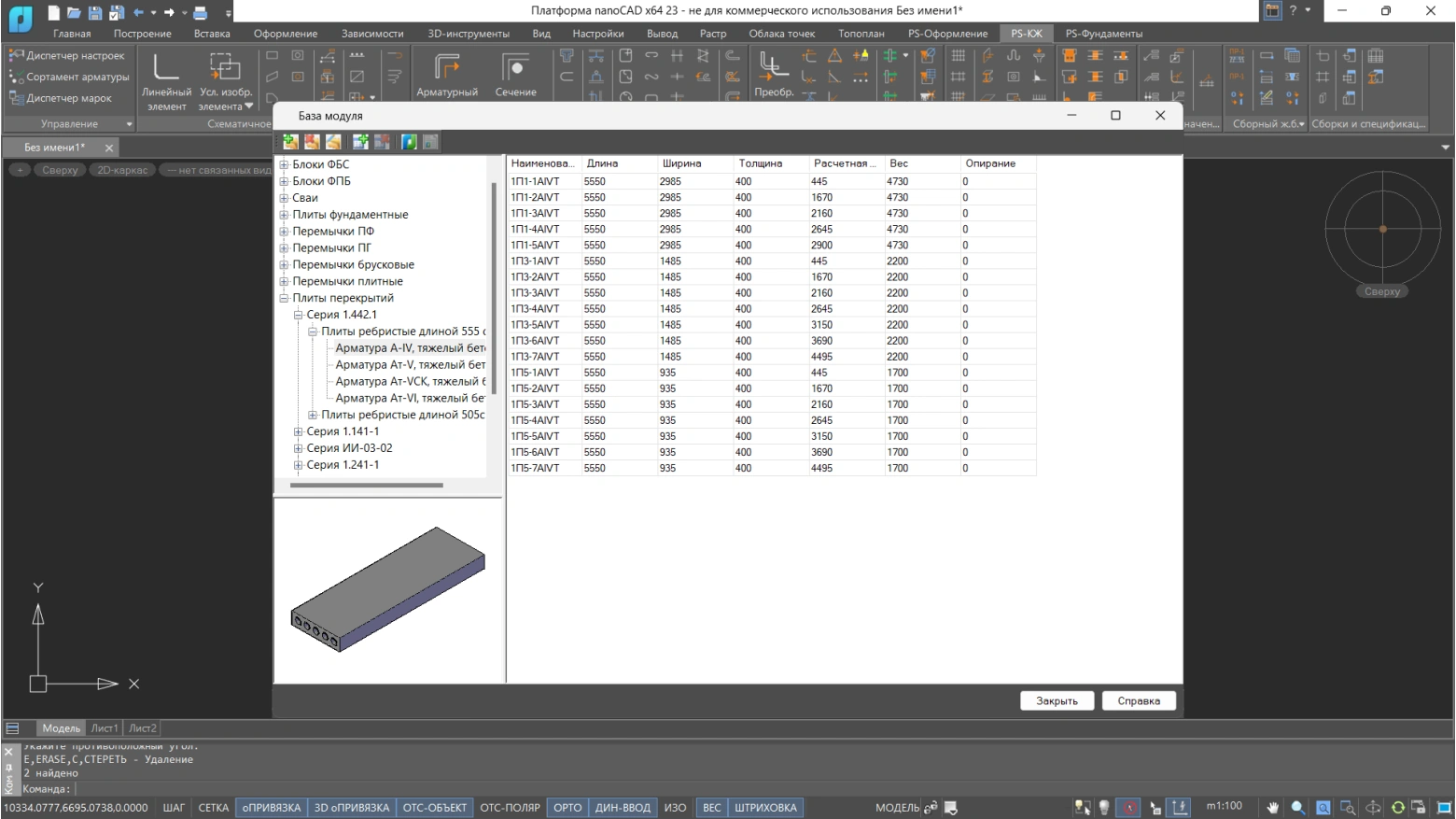This screenshot has width=1456, height=819.
Task: Expand Серия 1.141-1 tree node
Action: [x=299, y=432]
